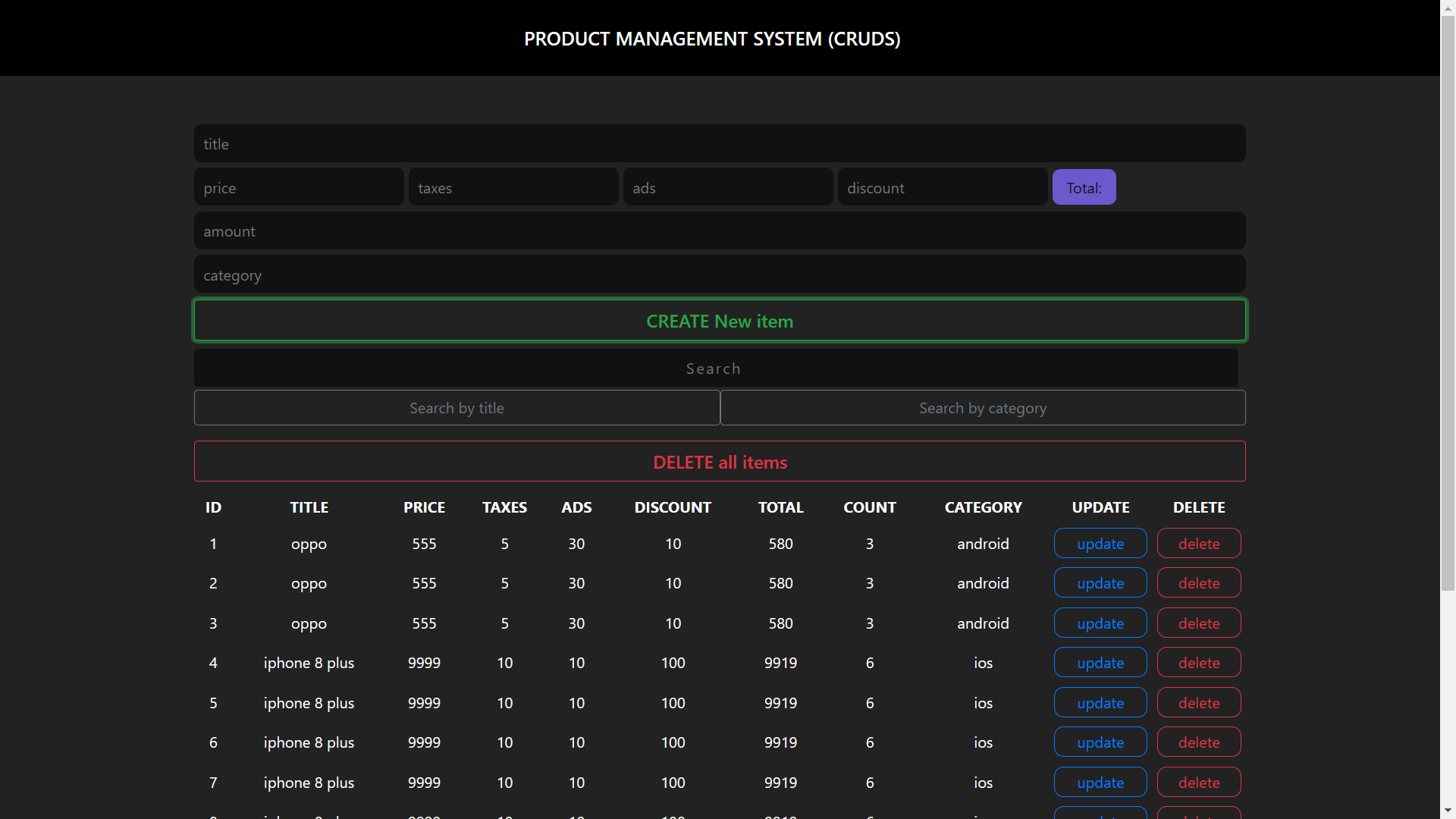Delete iphone 8 plus item ID 5

pyautogui.click(x=1199, y=703)
